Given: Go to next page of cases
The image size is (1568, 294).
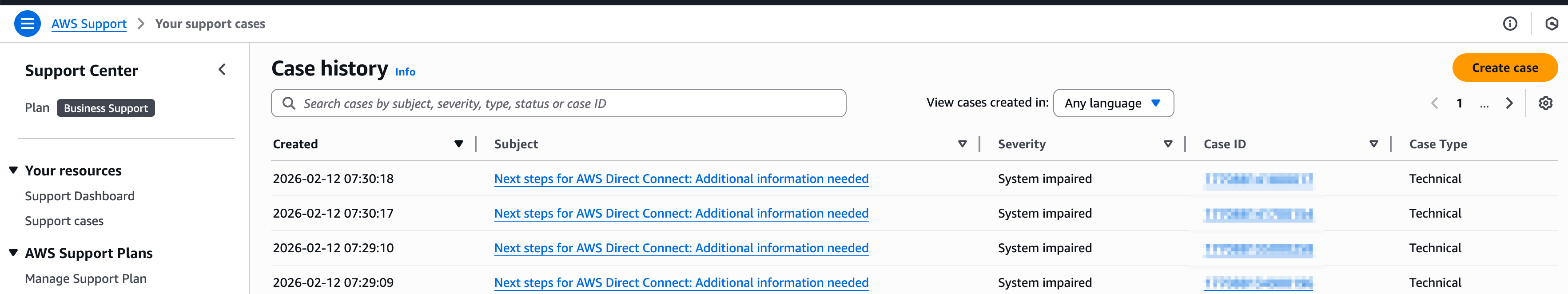Looking at the screenshot, I should tap(1509, 103).
